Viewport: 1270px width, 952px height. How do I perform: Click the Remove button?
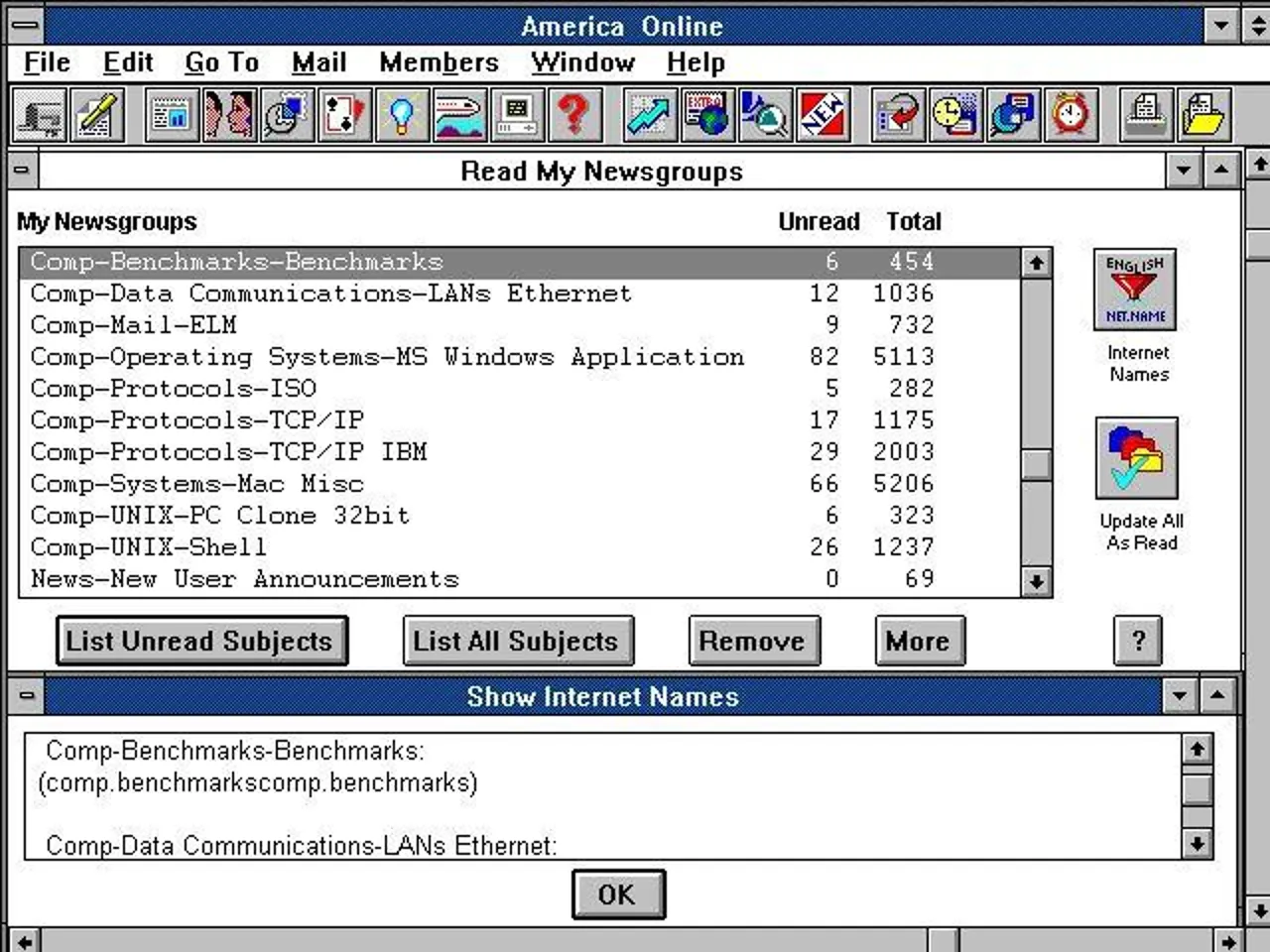tap(753, 641)
